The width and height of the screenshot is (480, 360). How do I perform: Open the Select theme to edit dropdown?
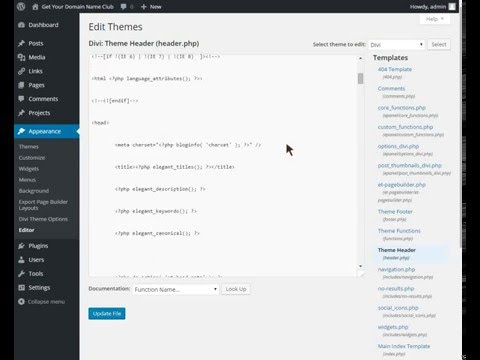click(396, 45)
